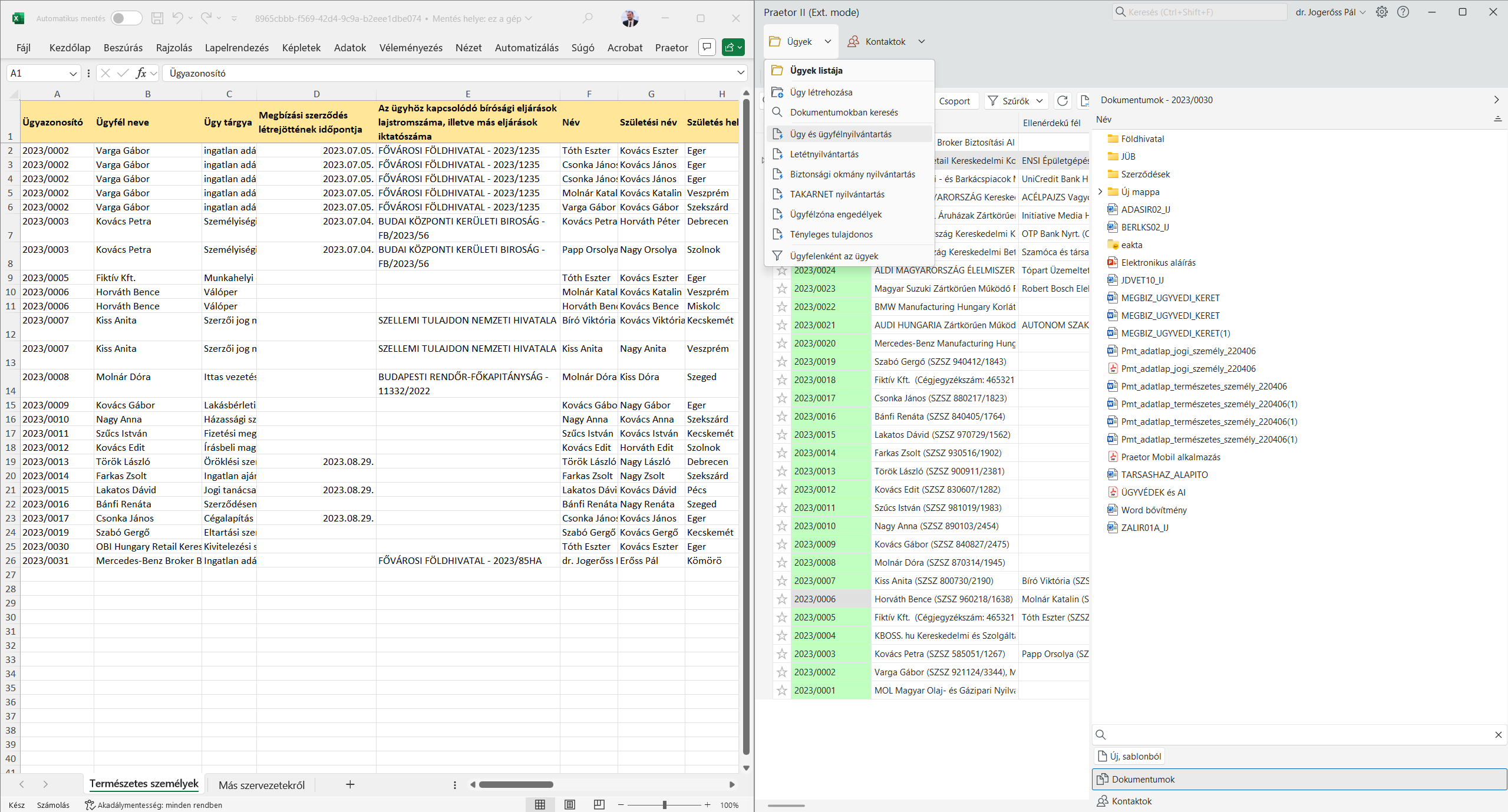The width and height of the screenshot is (1508, 812).
Task: Select Letétnyilvántartás menu entry
Action: [824, 154]
